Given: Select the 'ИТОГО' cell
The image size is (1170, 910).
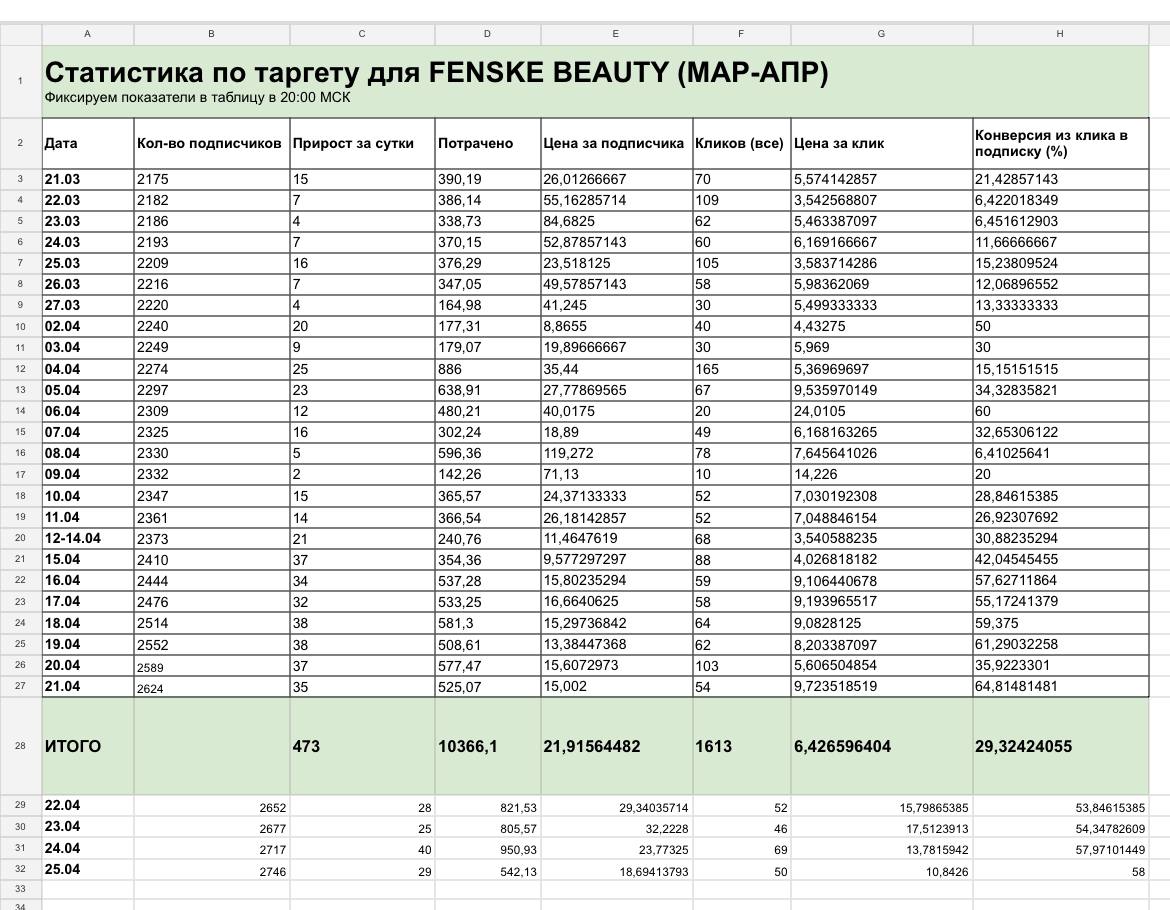Looking at the screenshot, I should [88, 746].
